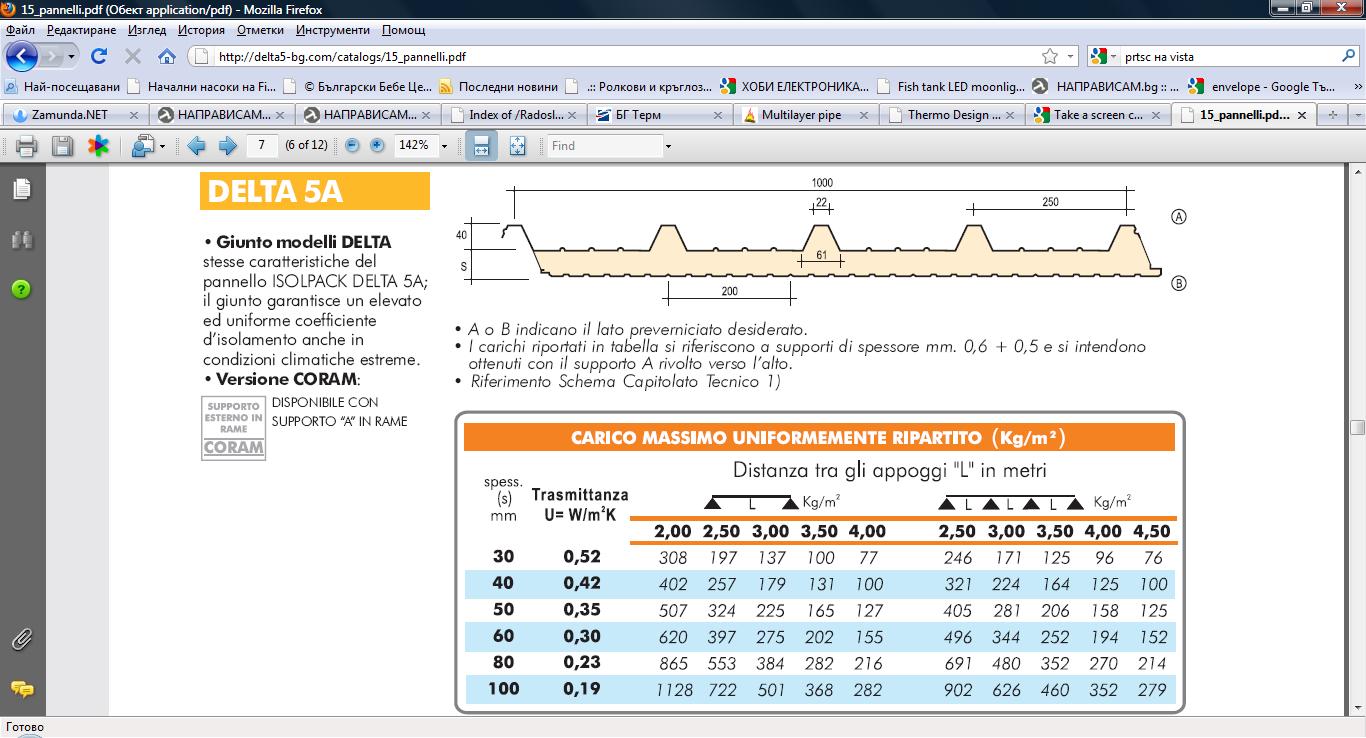Open the collaborate tool dropdown arrow
This screenshot has width=1366, height=738.
[162, 146]
